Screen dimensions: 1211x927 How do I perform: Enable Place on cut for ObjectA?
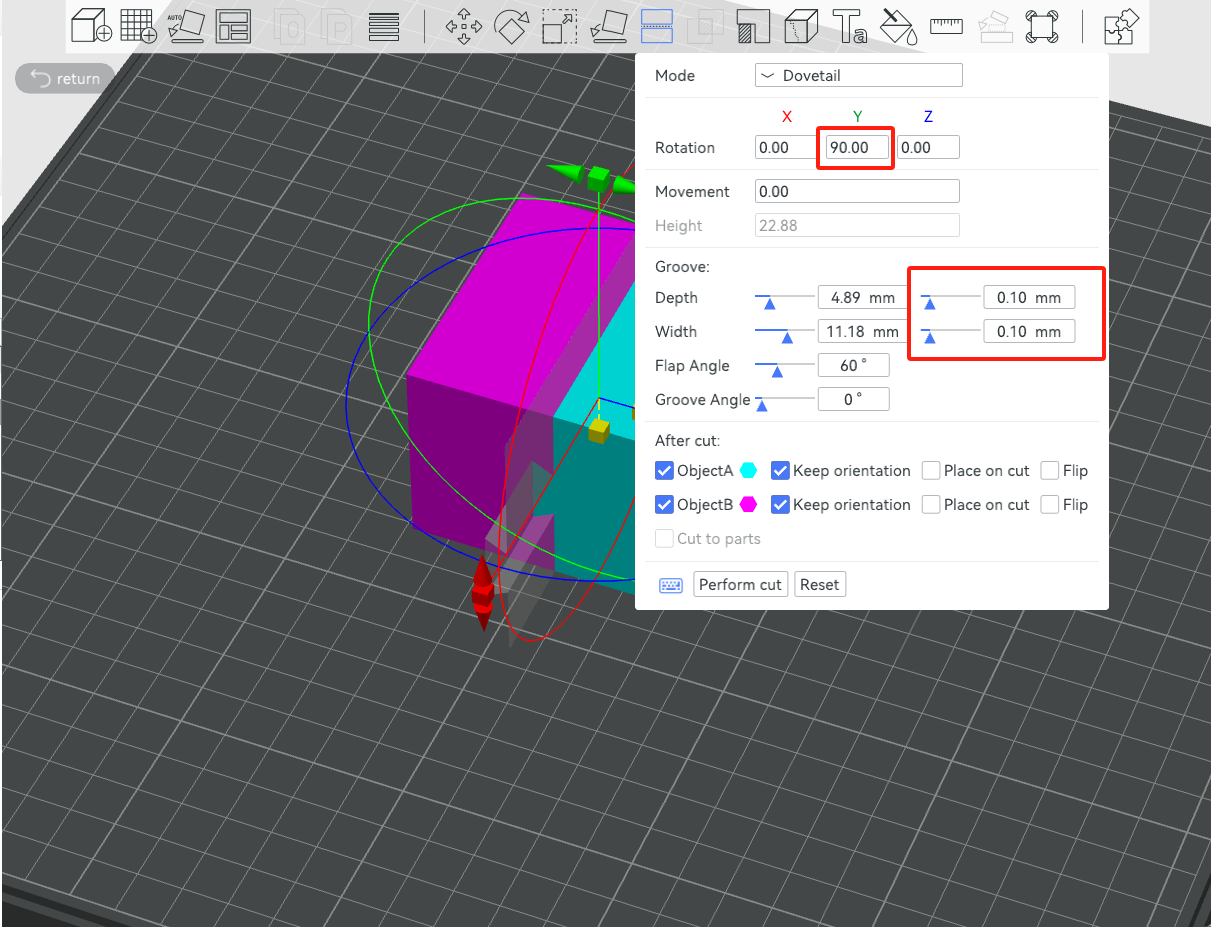931,471
